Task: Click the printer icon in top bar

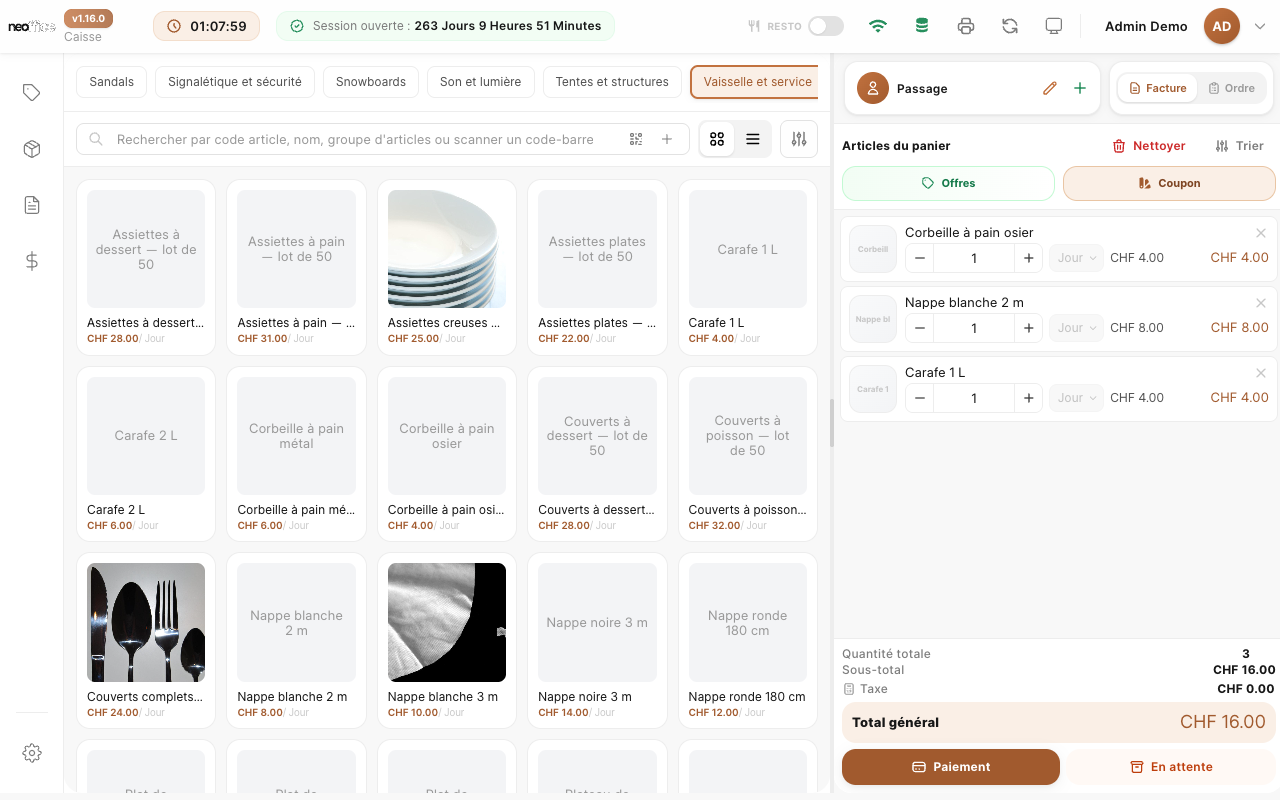Action: [x=966, y=26]
